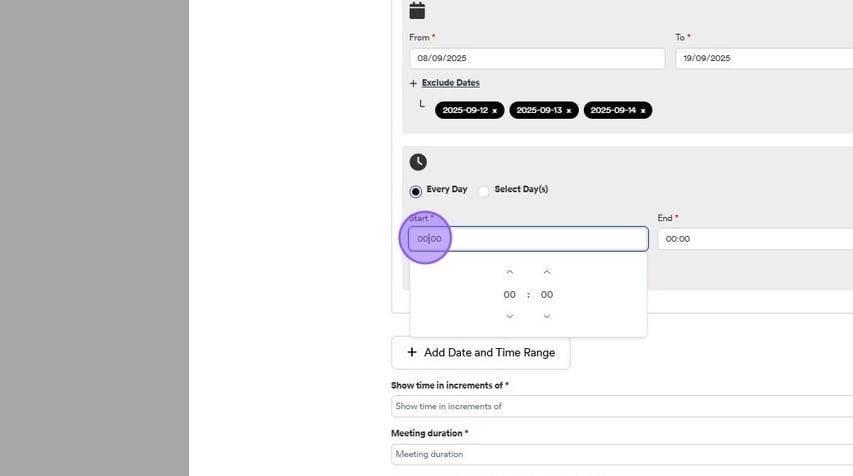Click plus icon beside Exclude Dates
This screenshot has height=476, width=853.
pyautogui.click(x=413, y=83)
